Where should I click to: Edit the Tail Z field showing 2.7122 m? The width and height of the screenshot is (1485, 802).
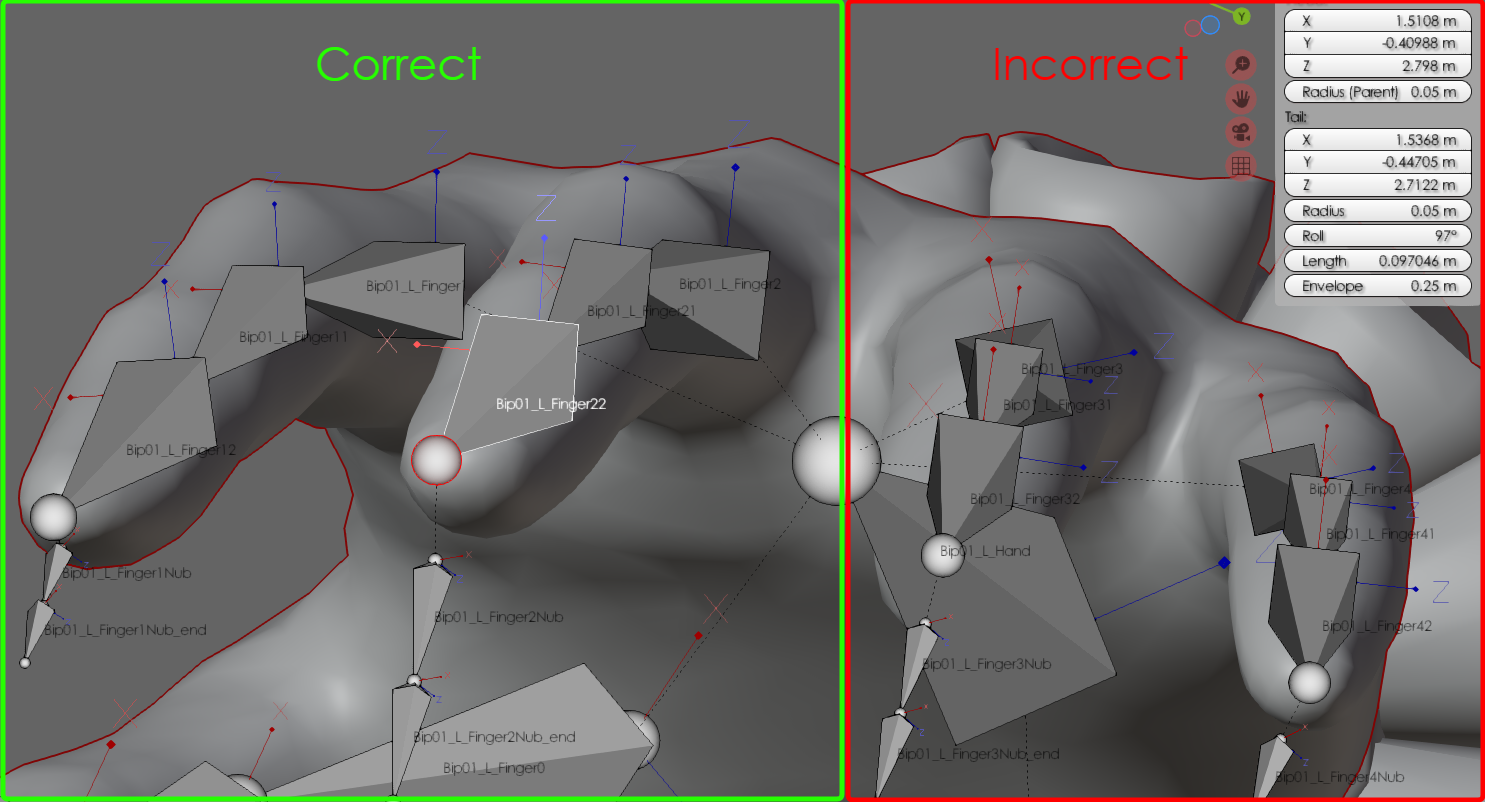(1378, 185)
